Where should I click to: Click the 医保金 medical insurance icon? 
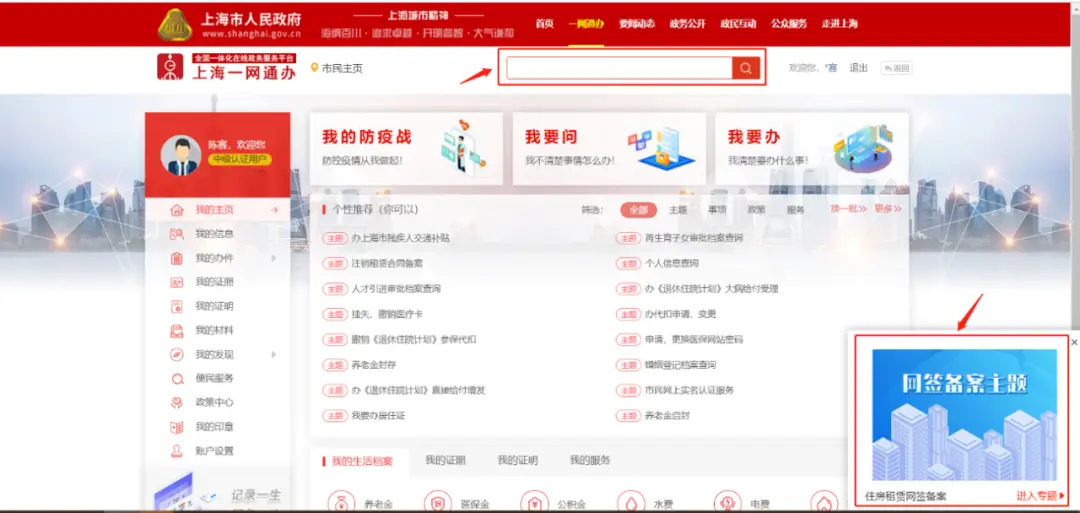pos(437,502)
